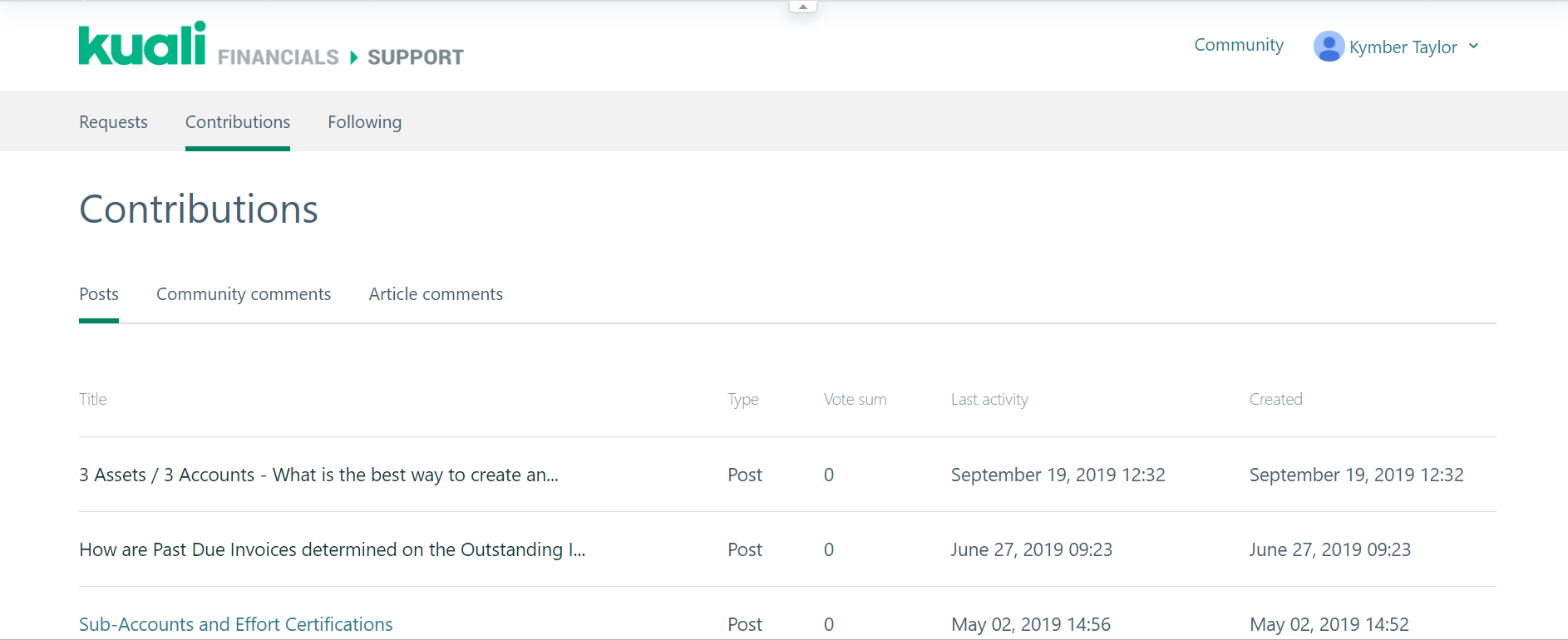Screen dimensions: 1568x640
Task: Switch to the Requests tab
Action: click(113, 122)
